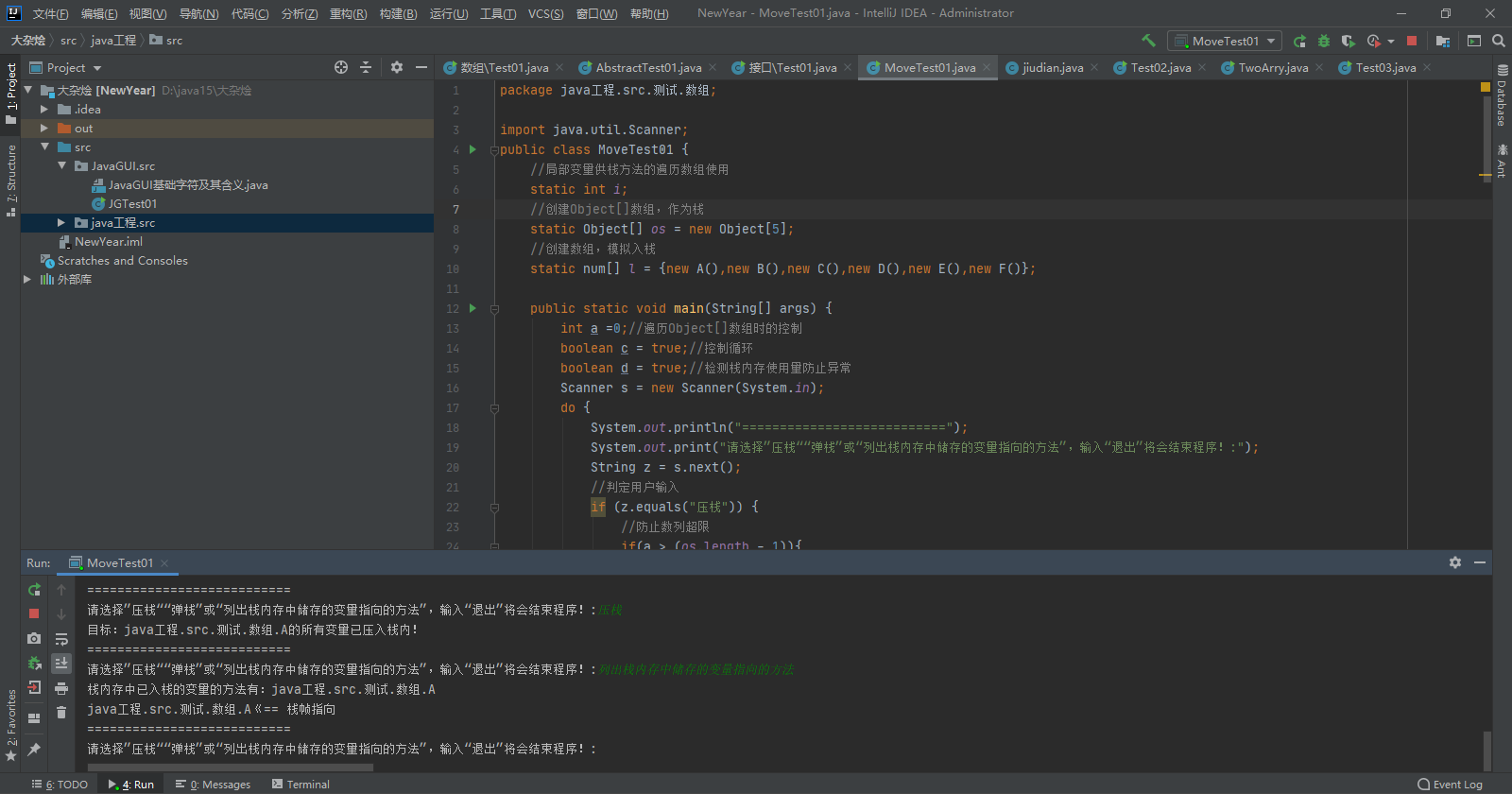The height and width of the screenshot is (794, 1512).
Task: Click the Dump Threads camera icon
Action: [x=34, y=639]
